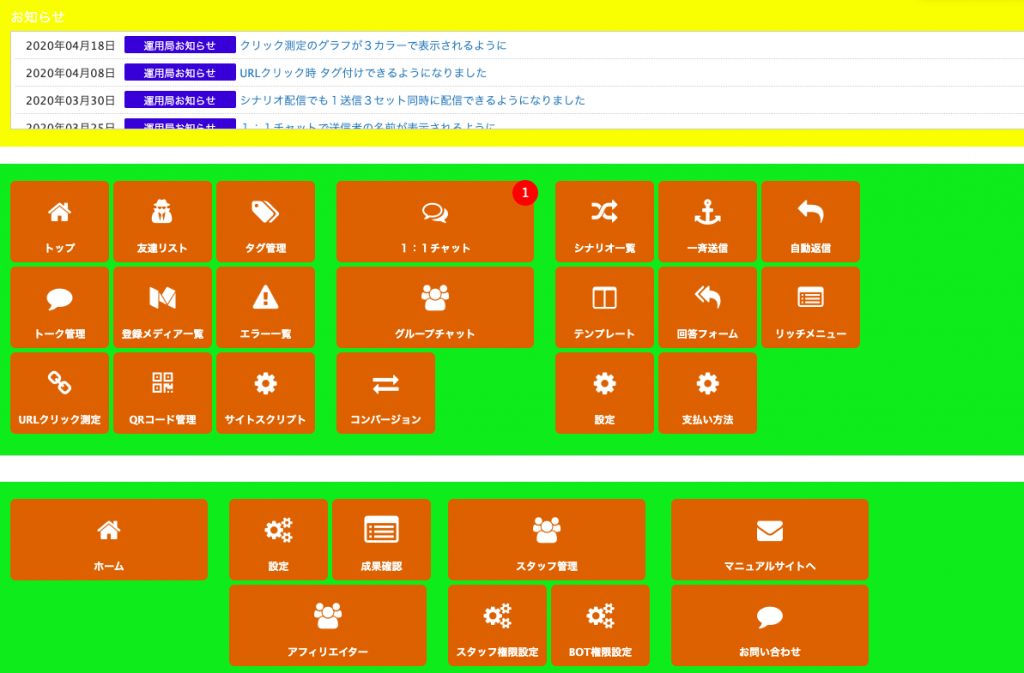Screen dimensions: 1024x673
Task: Open the トーク管理 tile
Action: 59,307
